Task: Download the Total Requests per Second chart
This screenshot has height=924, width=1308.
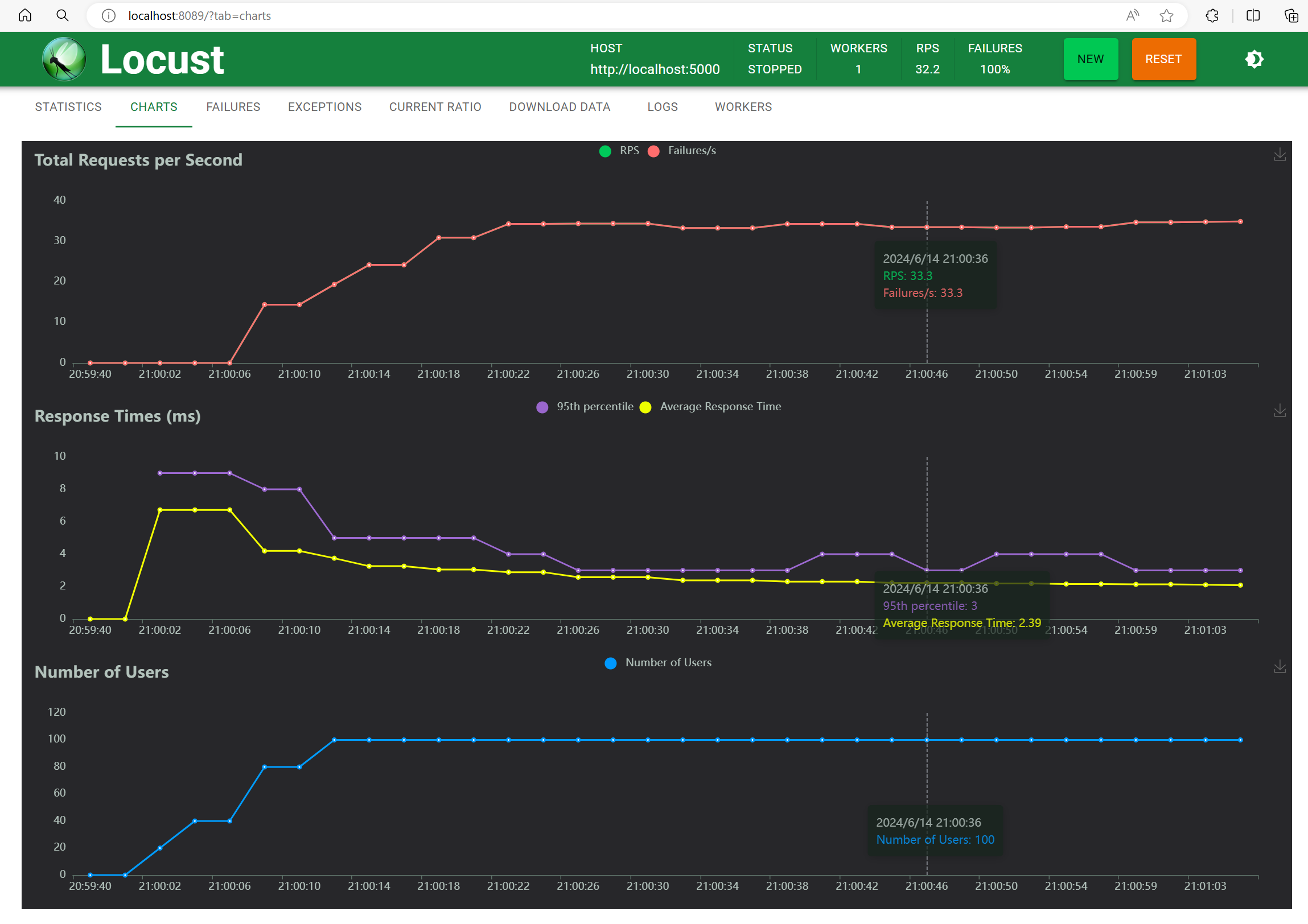Action: [x=1280, y=155]
